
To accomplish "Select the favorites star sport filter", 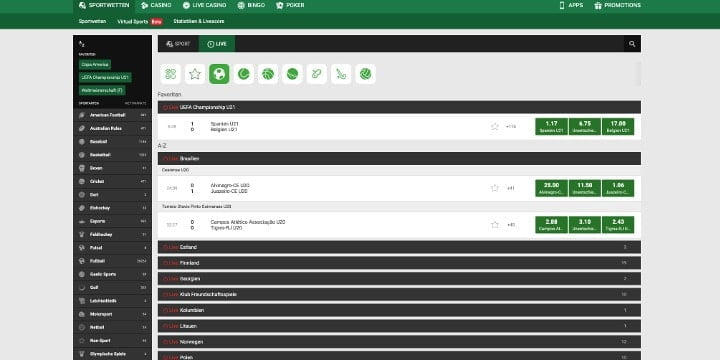I will 195,74.
